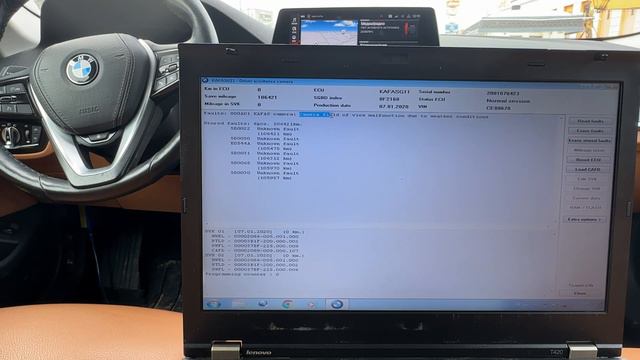Click the Erase stored faults button
The width and height of the screenshot is (640, 360).
click(590, 140)
